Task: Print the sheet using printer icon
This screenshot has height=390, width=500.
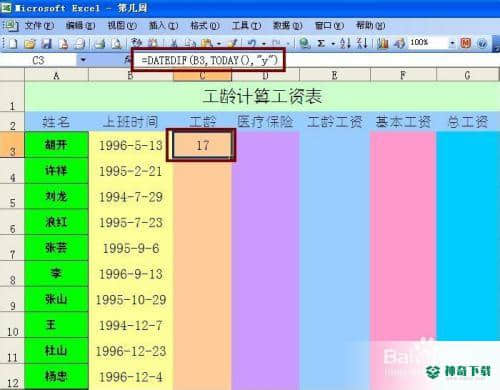Action: 100,43
